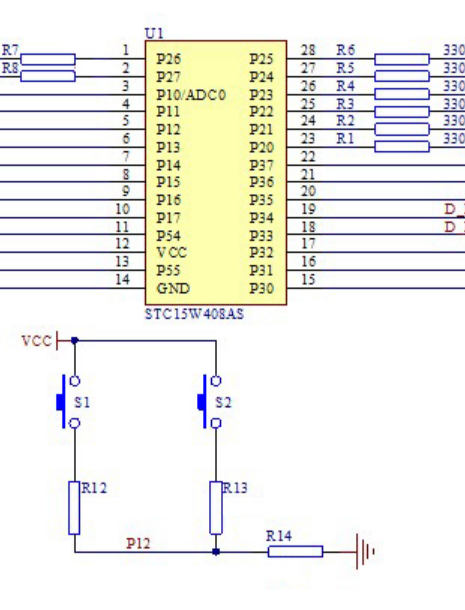
Task: Select the P12 net label
Action: (138, 543)
